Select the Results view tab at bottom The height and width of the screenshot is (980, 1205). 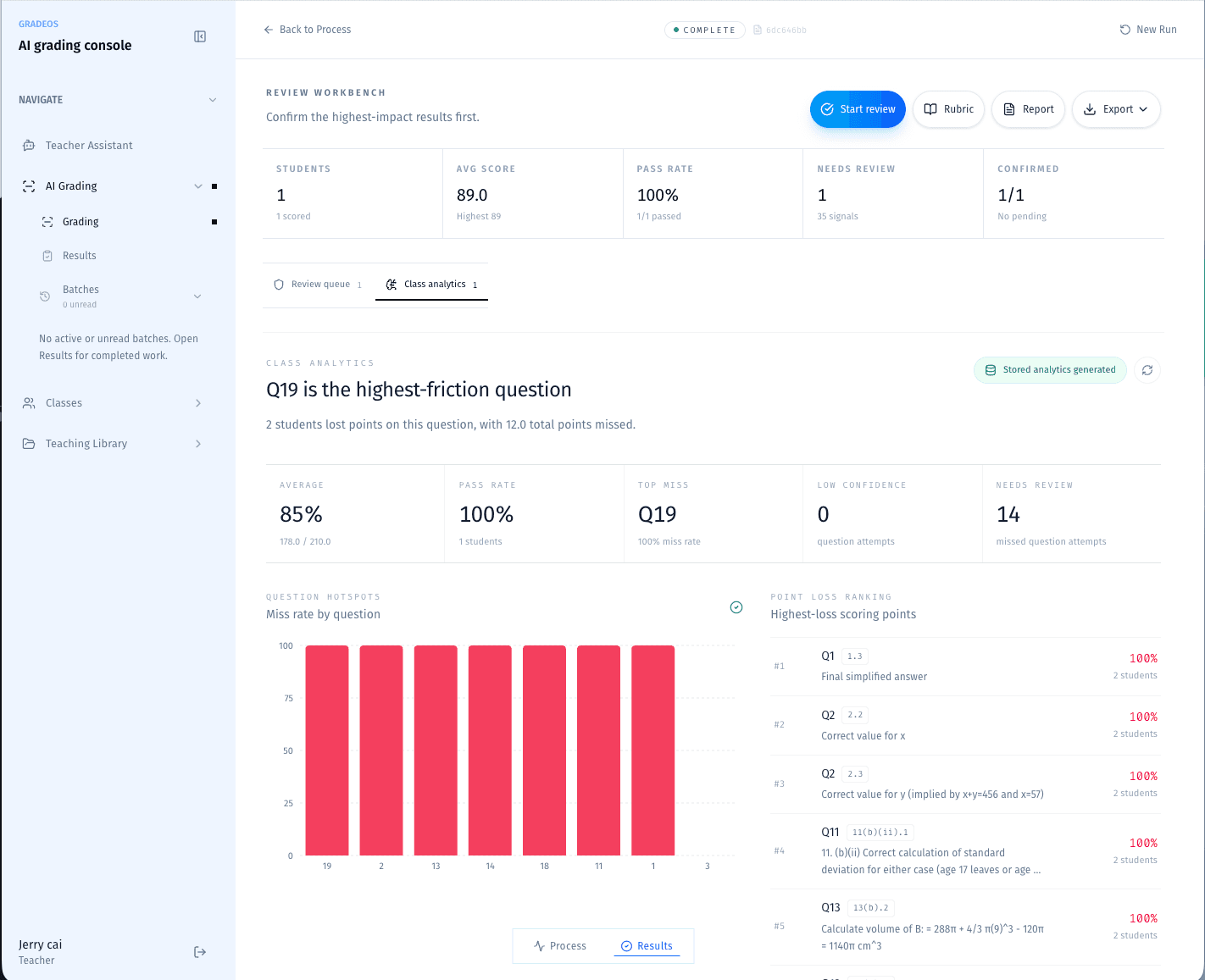point(647,946)
